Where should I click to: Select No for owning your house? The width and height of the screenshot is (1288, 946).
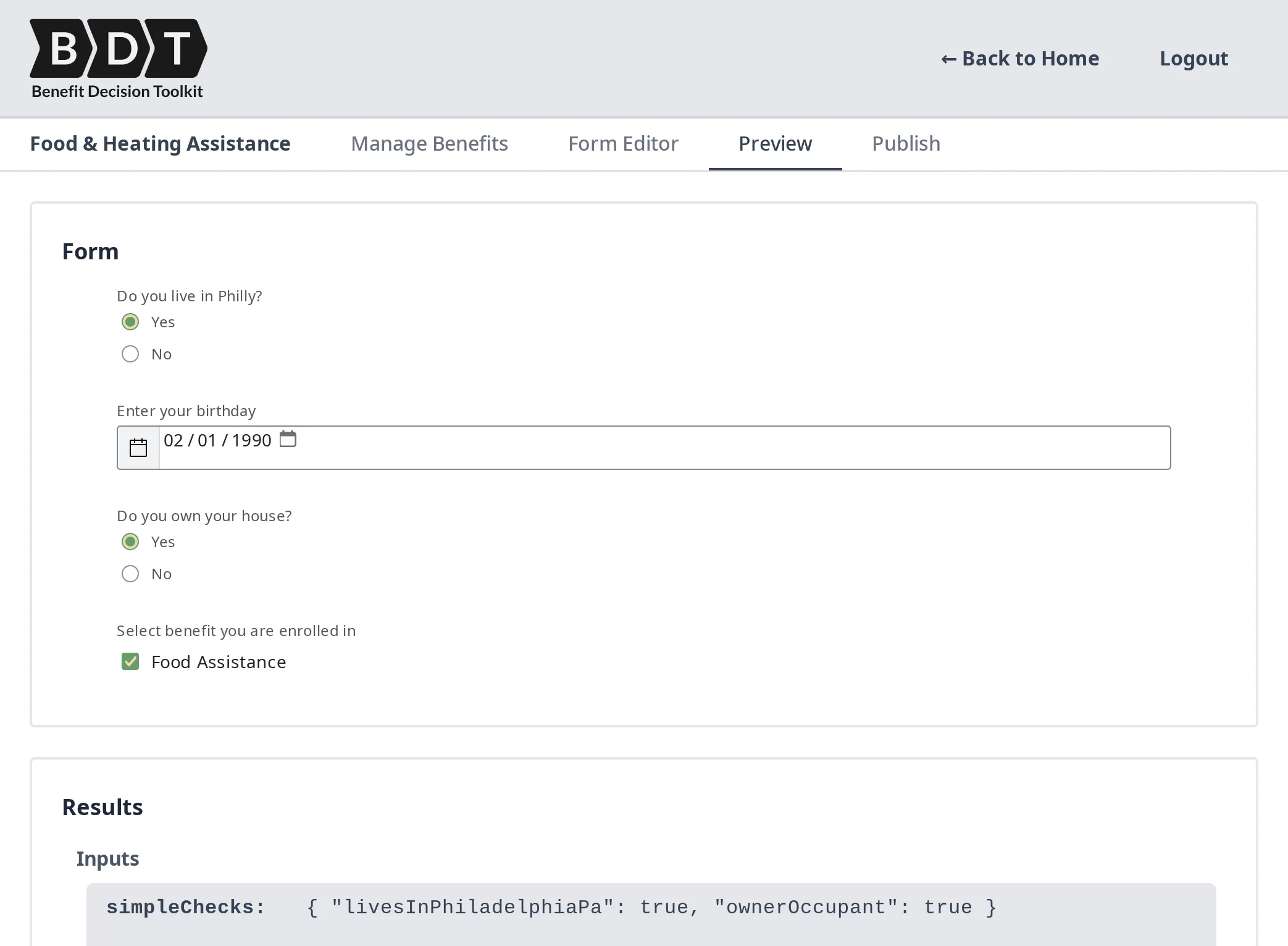click(x=130, y=573)
